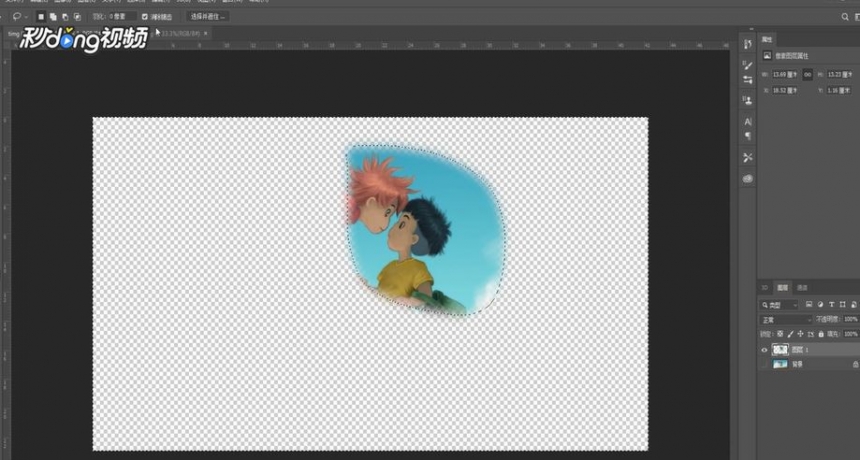Select the Background layer thumbnail
Viewport: 860px width, 460px height.
click(x=780, y=364)
